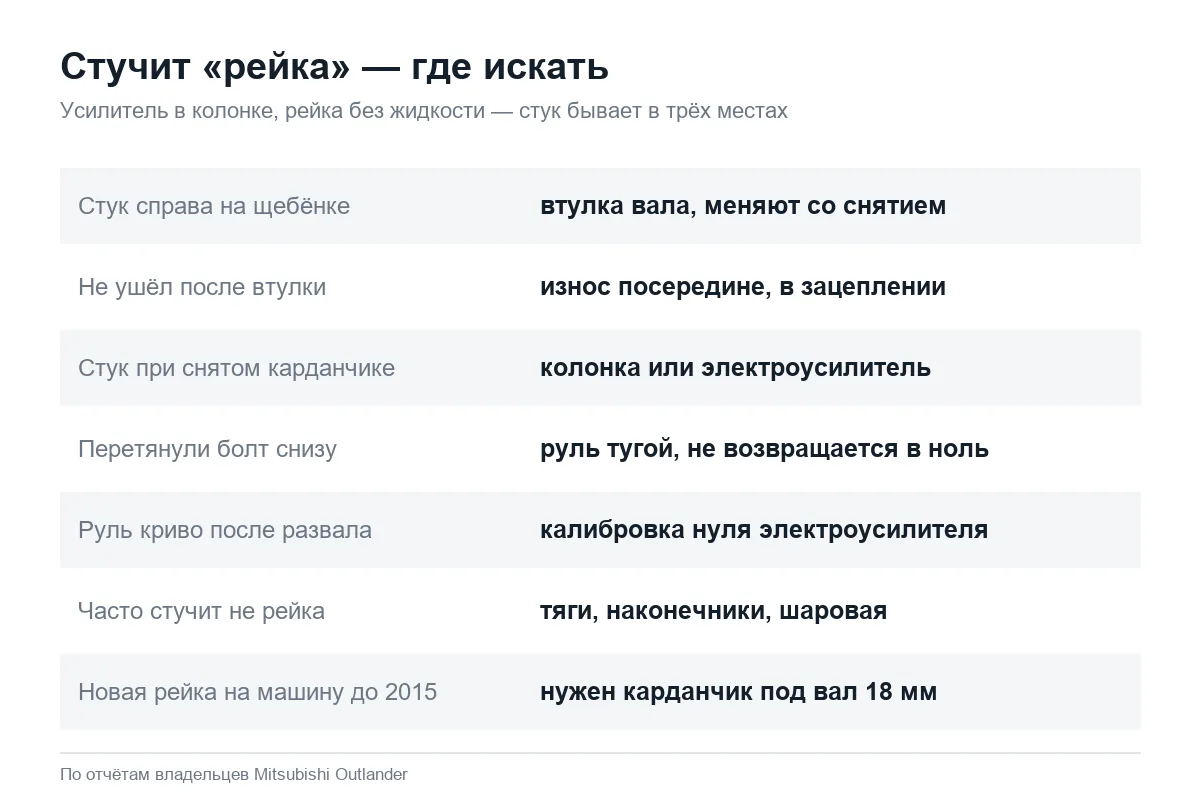
Task: Select «Перетянули болт снизу» cell
Action: point(207,449)
